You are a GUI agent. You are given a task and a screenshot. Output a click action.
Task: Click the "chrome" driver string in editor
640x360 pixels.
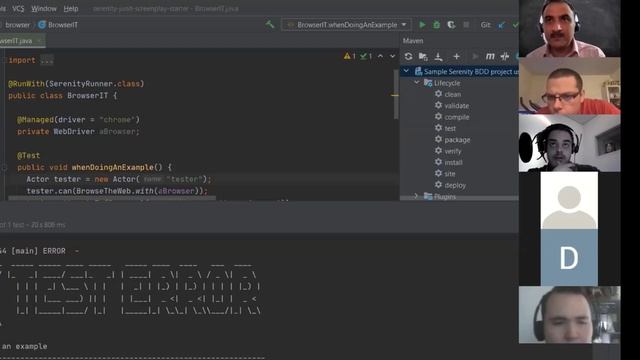tap(117, 120)
